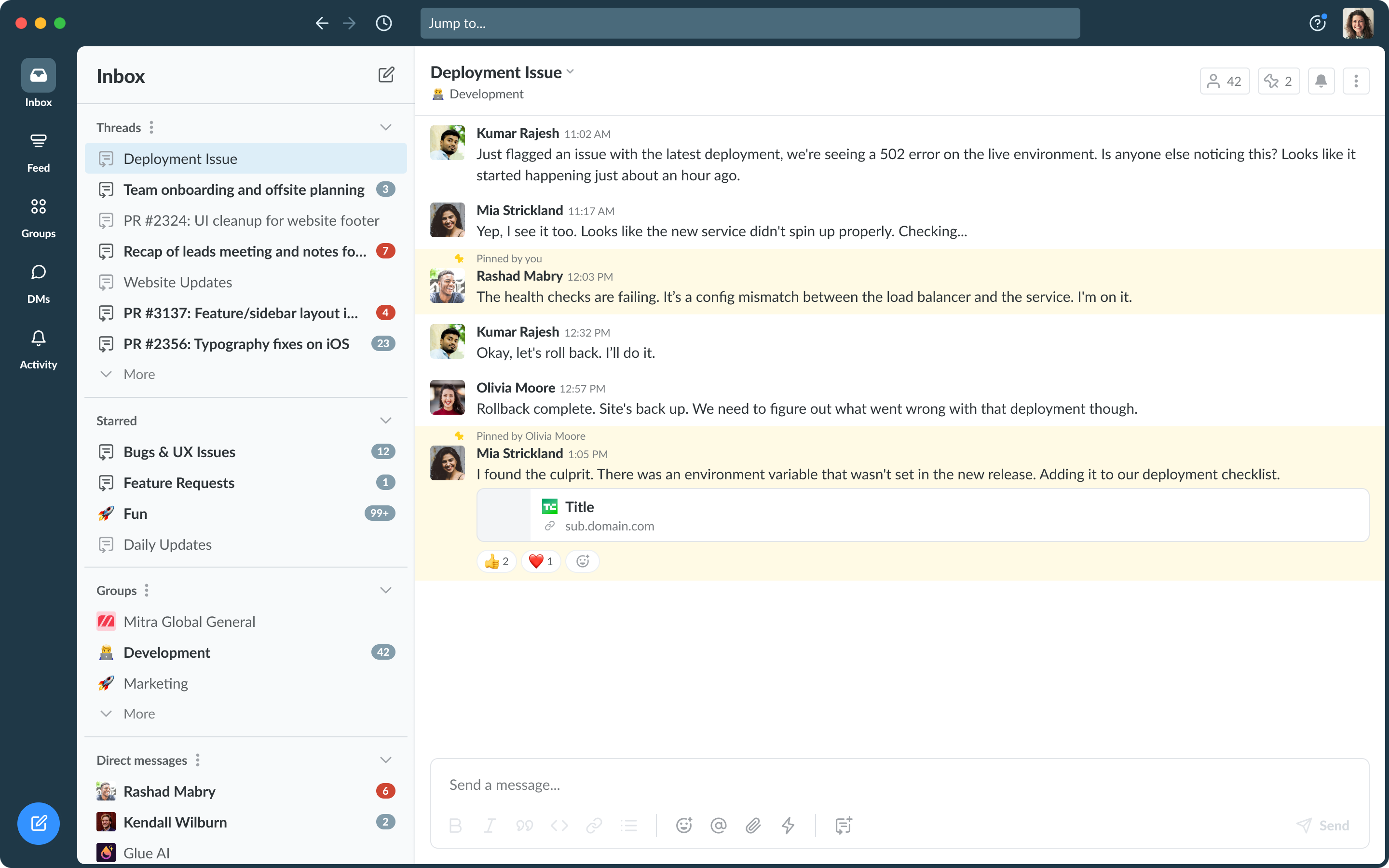Viewport: 1389px width, 868px height.
Task: Expand More under Groups section
Action: [139, 714]
